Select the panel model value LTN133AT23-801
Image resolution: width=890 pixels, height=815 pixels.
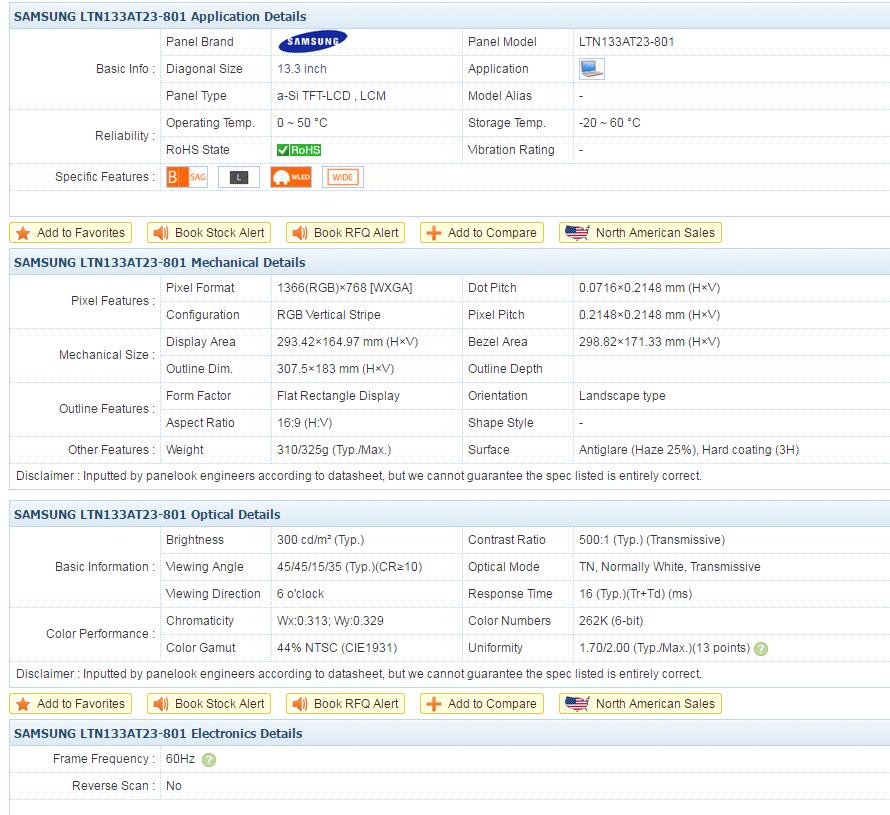[x=626, y=41]
